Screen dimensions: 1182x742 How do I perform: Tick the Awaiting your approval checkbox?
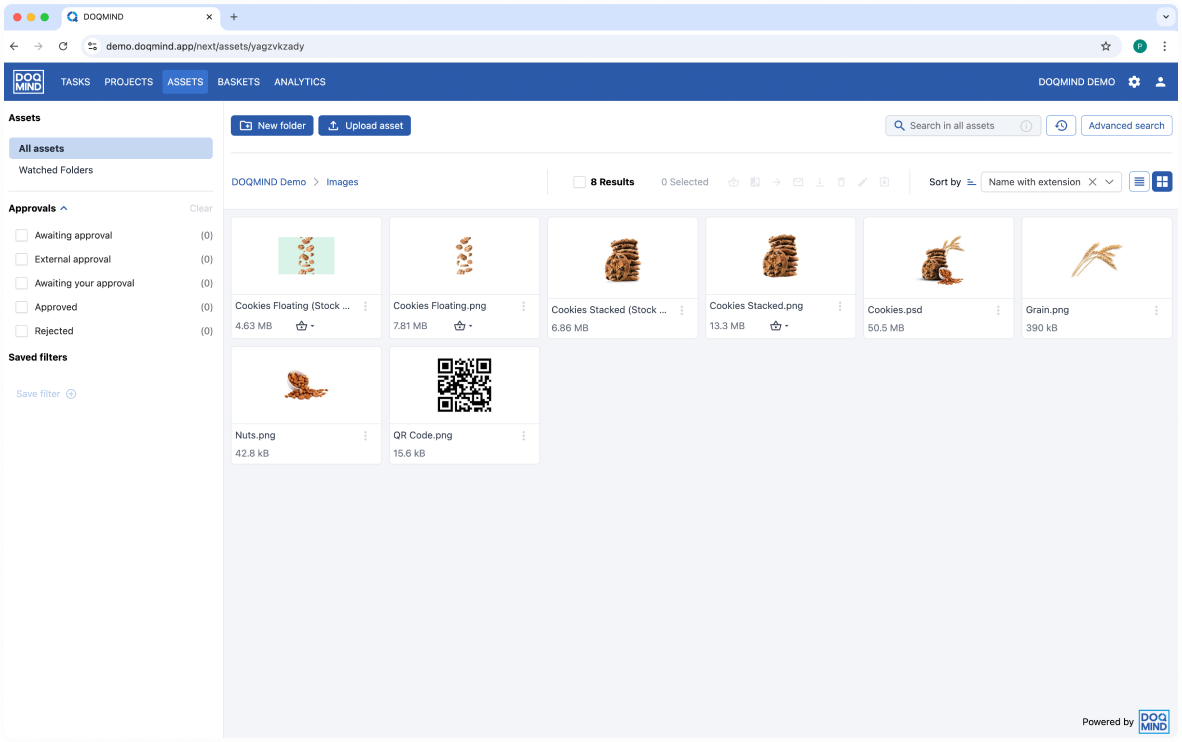(22, 284)
